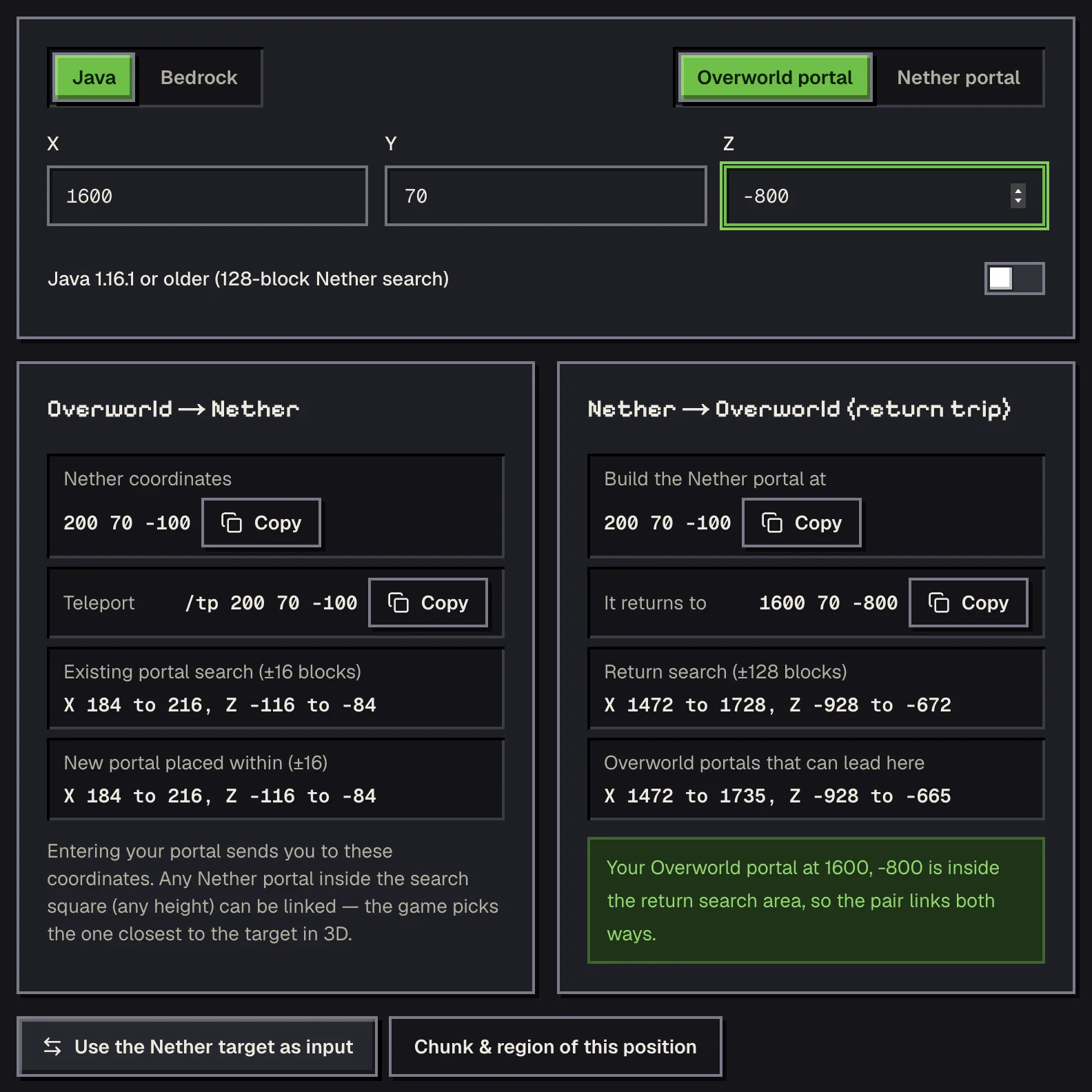Toggle the Java 1.16.1 or older switch
This screenshot has height=1092, width=1092.
(1014, 279)
